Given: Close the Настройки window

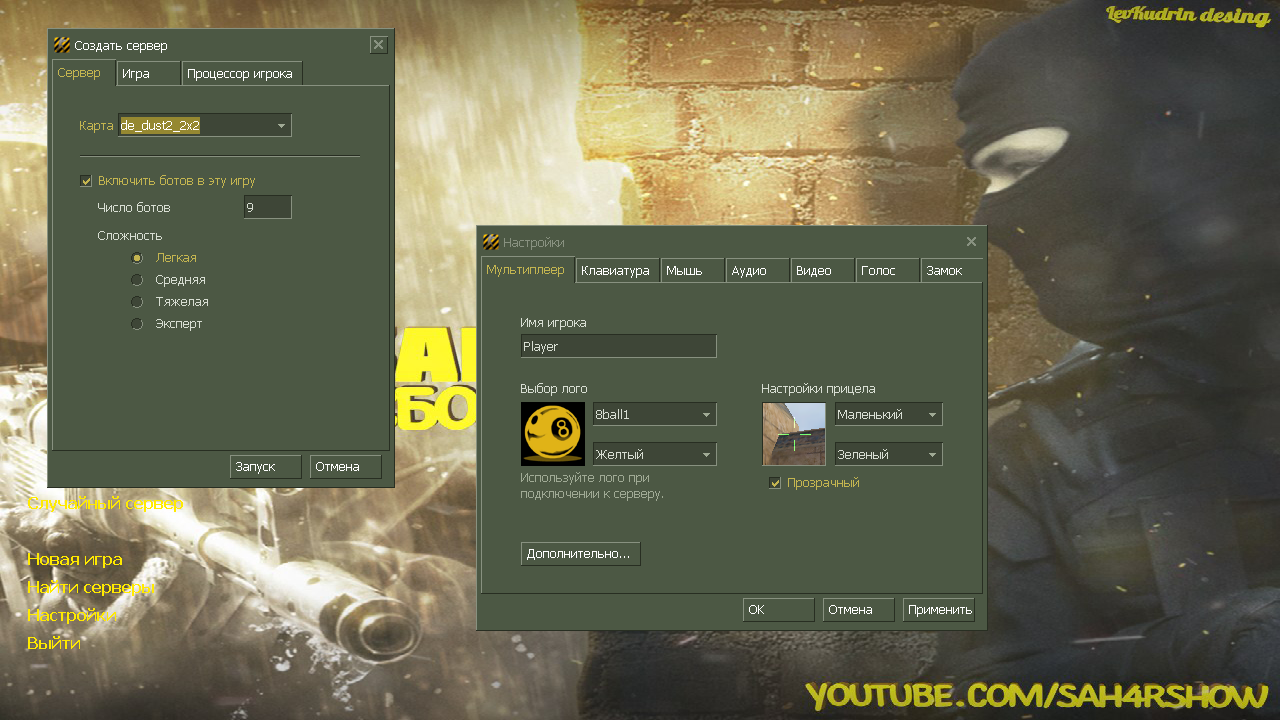Looking at the screenshot, I should coord(971,242).
